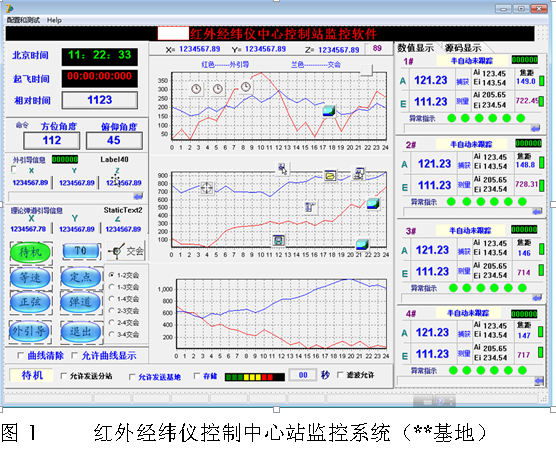Click the crosshair target icon on middle chart
Image resolution: width=556 pixels, height=454 pixels.
point(207,188)
